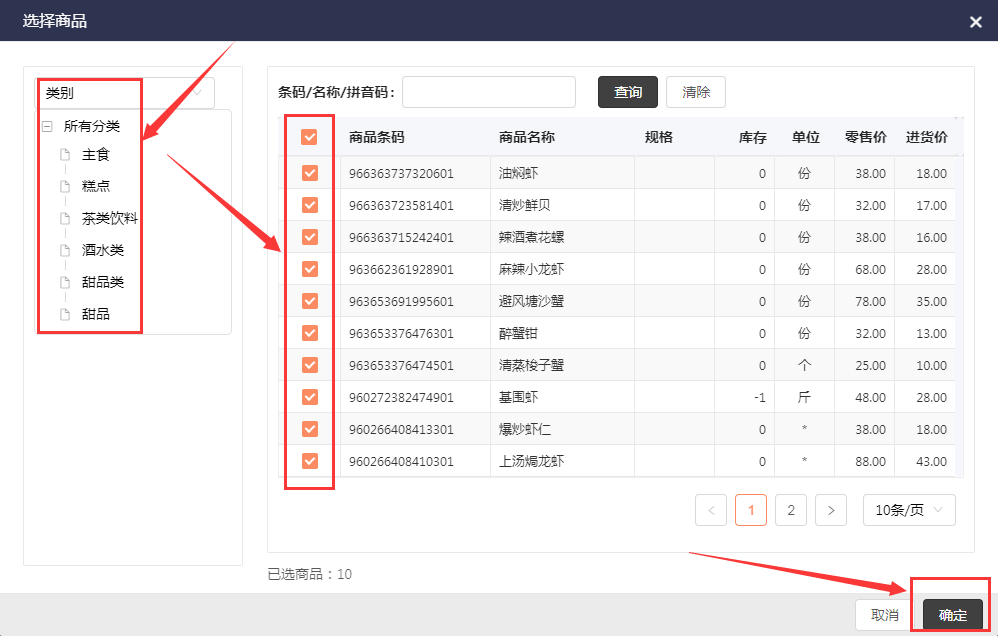Close the 选择商品 dialog with X
998x636 pixels.
(x=975, y=21)
